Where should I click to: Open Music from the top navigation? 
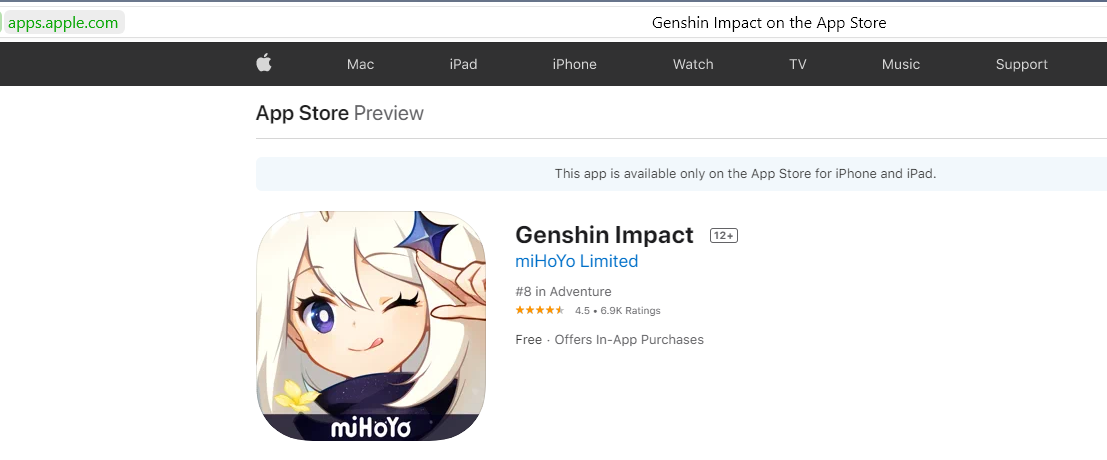pyautogui.click(x=900, y=64)
